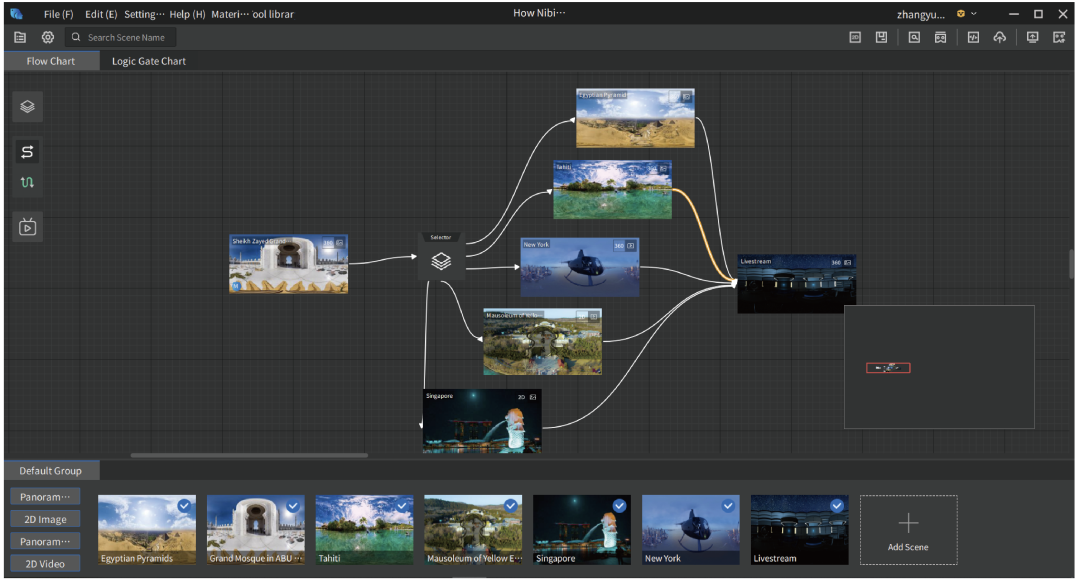This screenshot has width=1080, height=580.
Task: Click the app logo in title bar
Action: tap(17, 14)
